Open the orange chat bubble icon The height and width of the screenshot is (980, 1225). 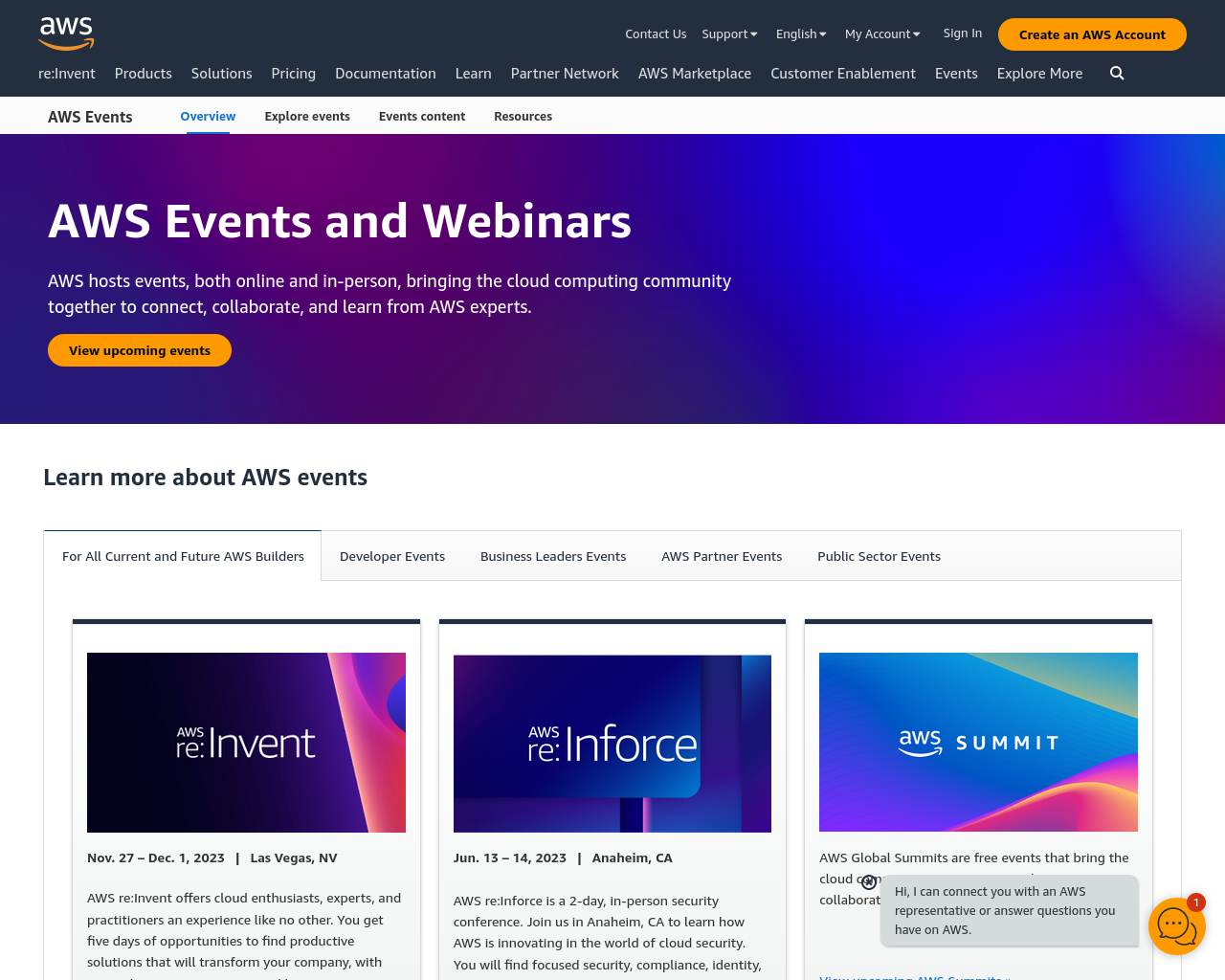[x=1176, y=926]
